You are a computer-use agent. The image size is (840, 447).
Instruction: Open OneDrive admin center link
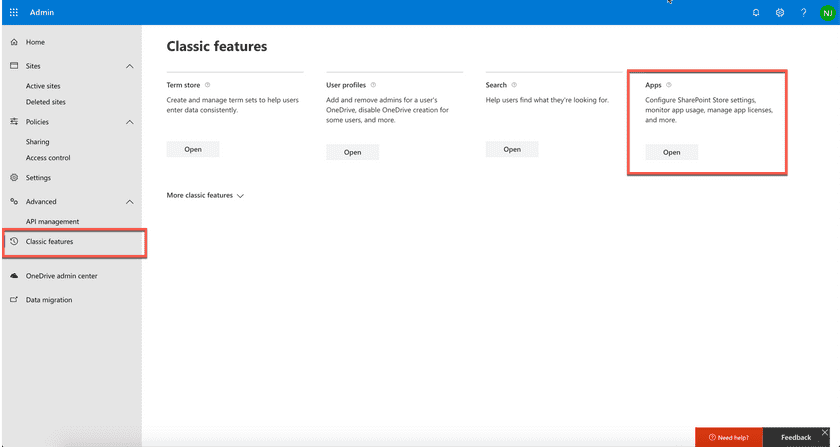(61, 276)
